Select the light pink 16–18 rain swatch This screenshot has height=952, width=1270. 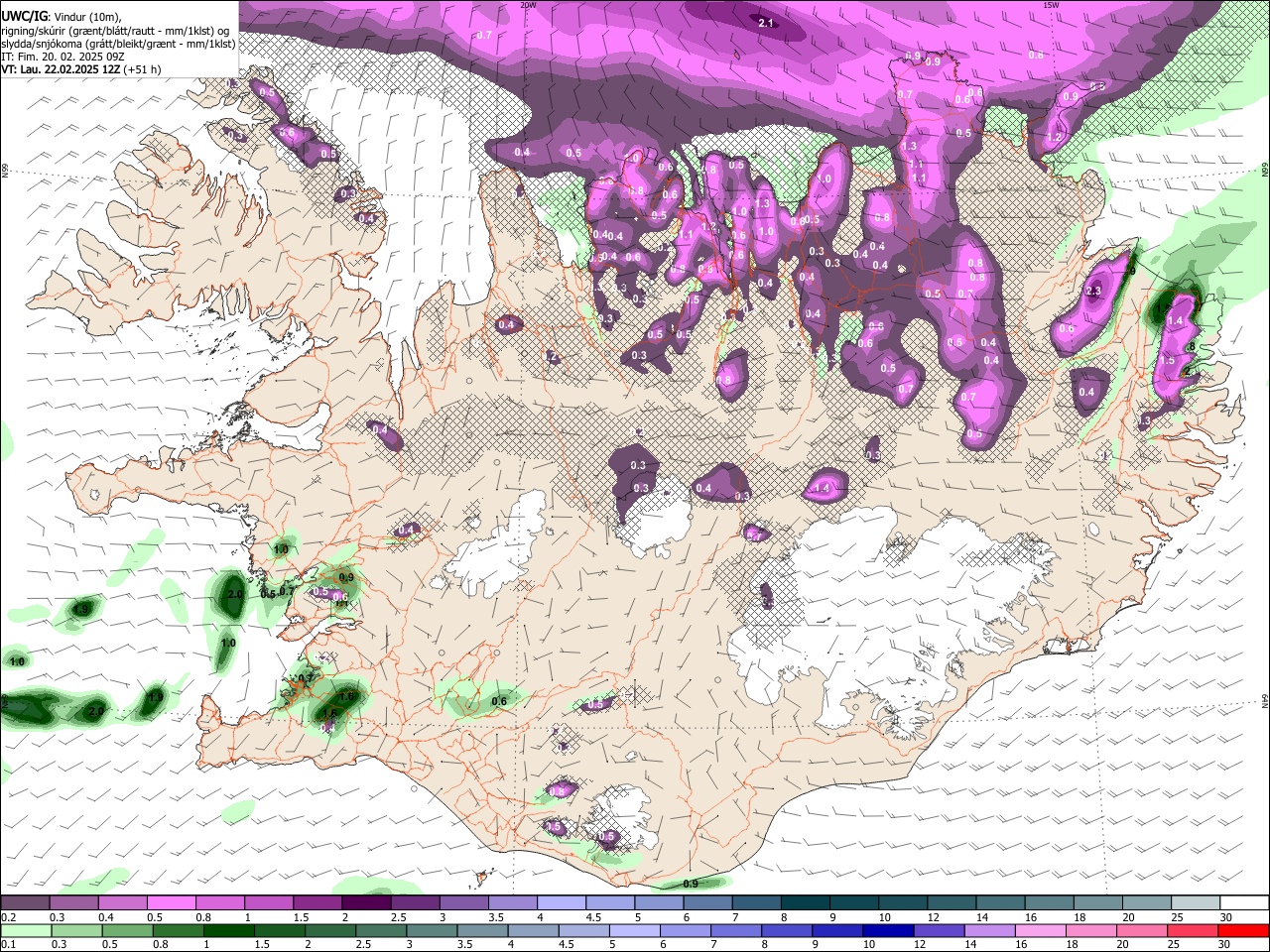[x=1039, y=930]
